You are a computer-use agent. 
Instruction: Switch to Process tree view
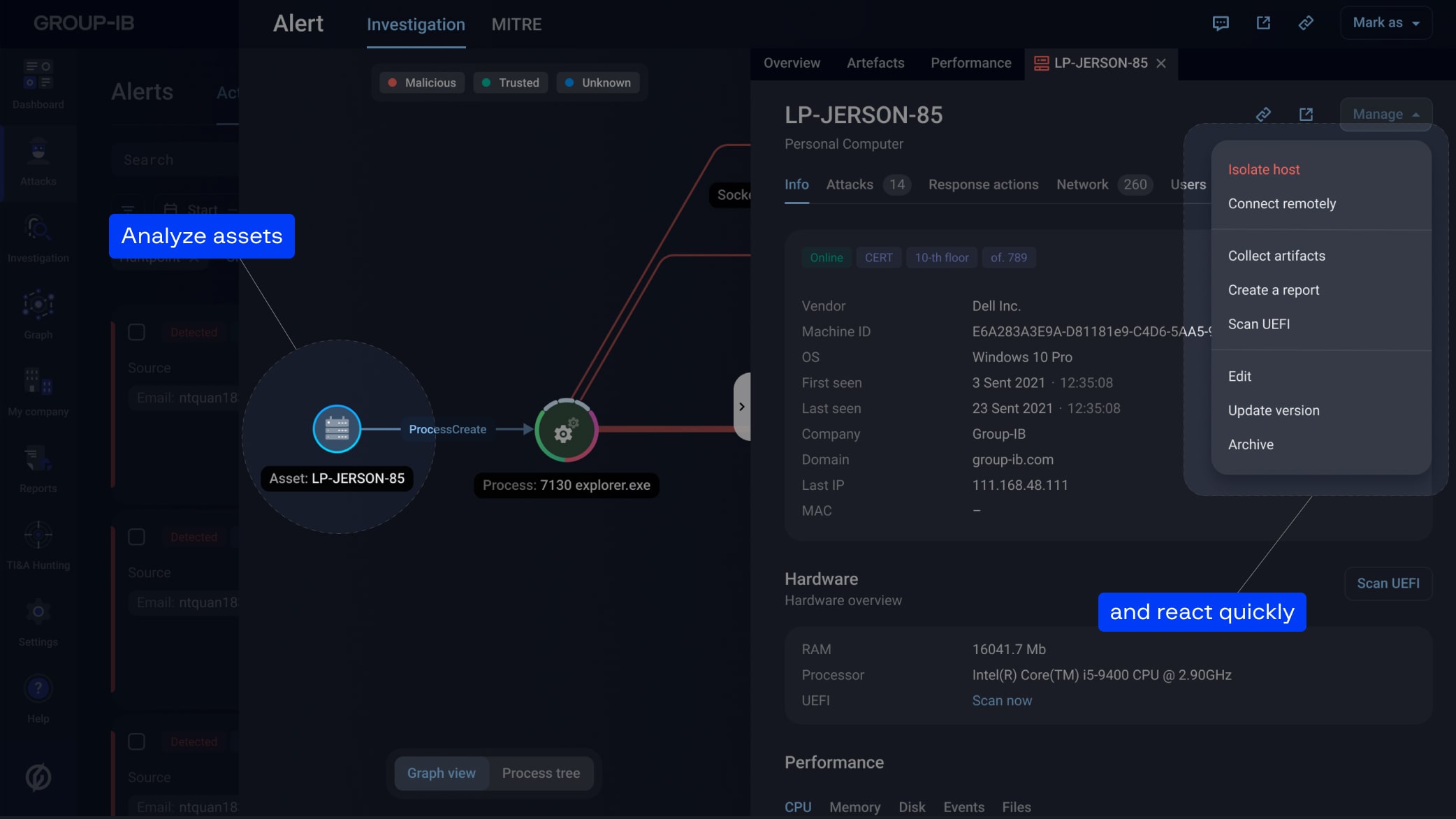(541, 773)
